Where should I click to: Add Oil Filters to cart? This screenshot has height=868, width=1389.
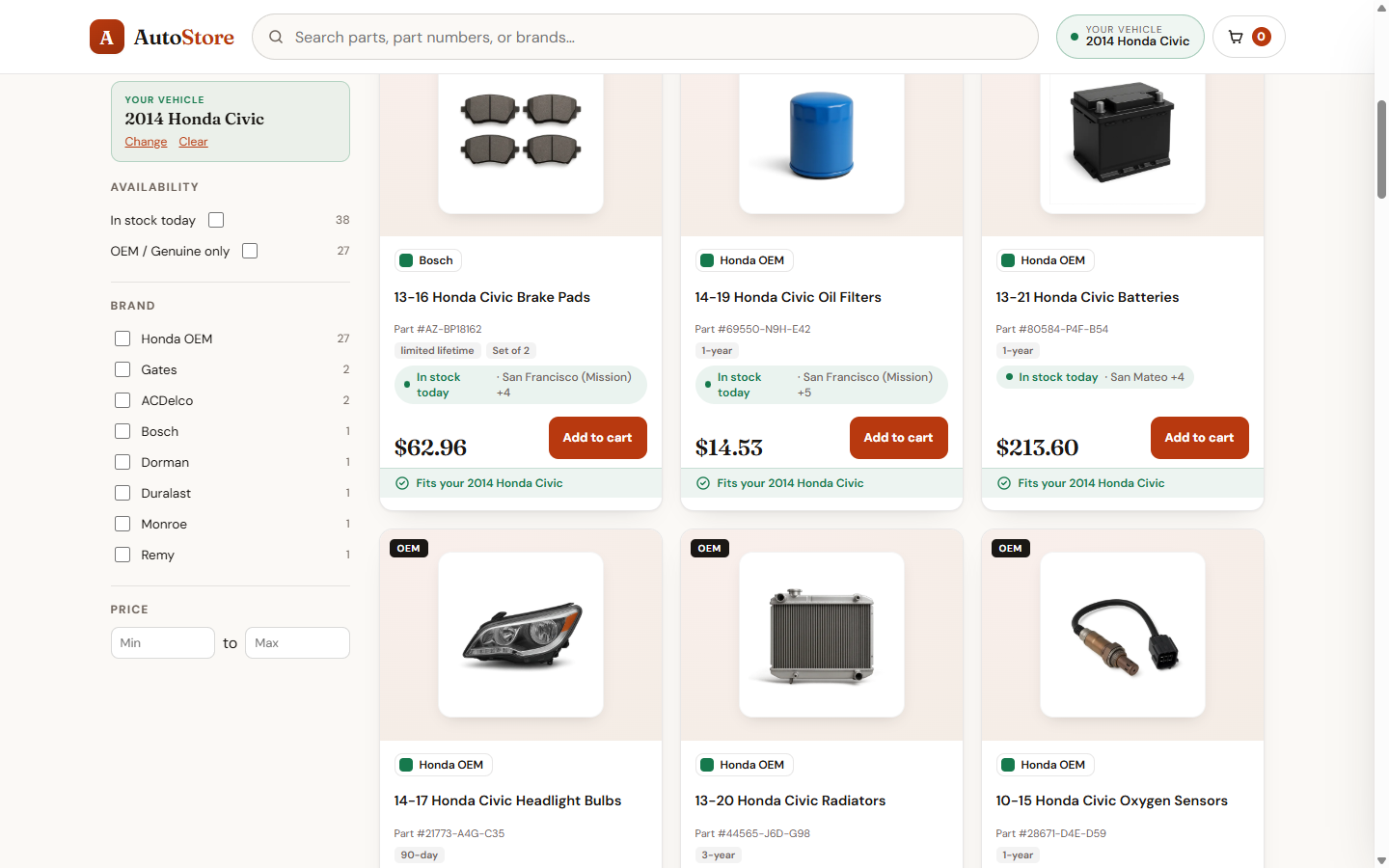point(899,438)
